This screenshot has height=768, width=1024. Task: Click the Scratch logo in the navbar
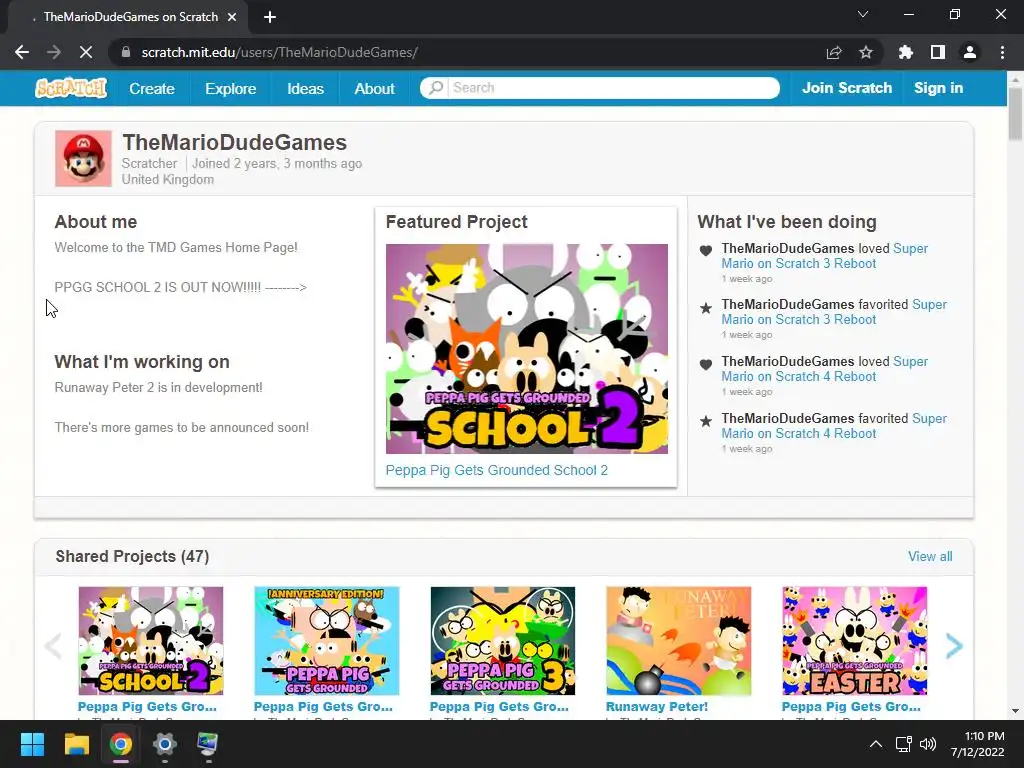[71, 88]
